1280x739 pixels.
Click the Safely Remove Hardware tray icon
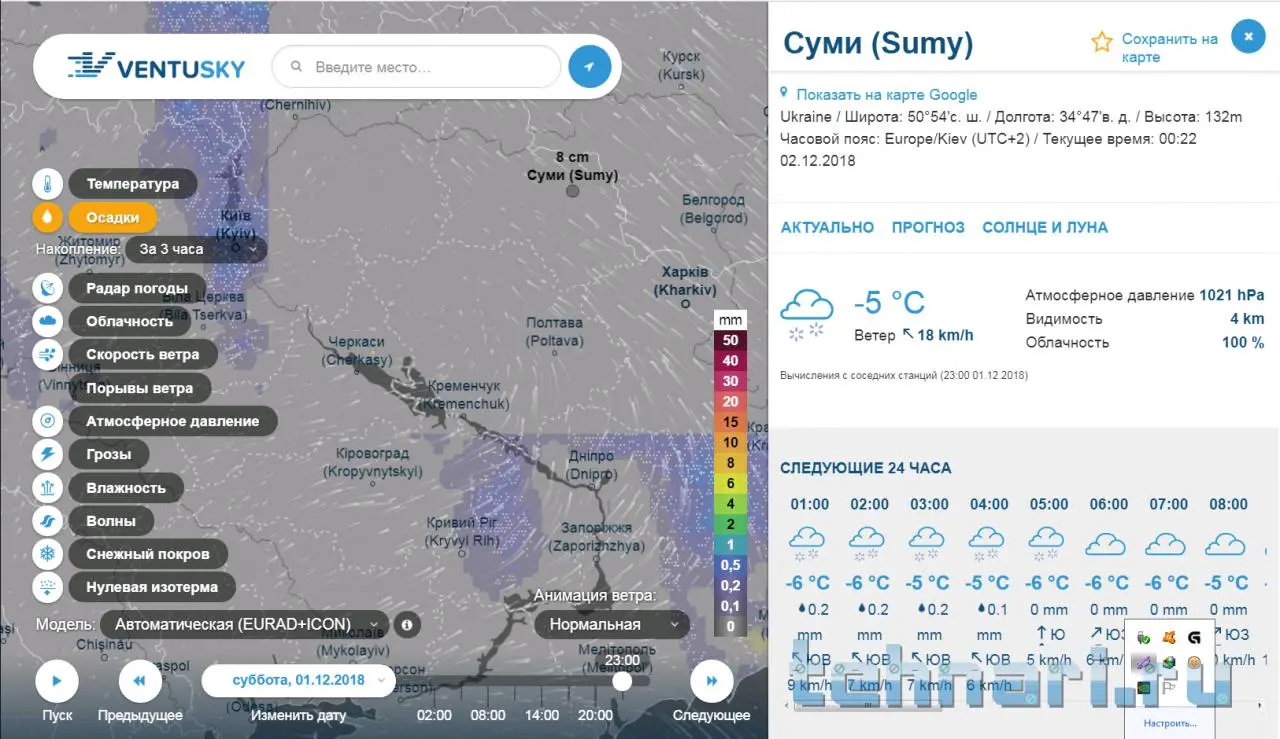tap(1143, 637)
